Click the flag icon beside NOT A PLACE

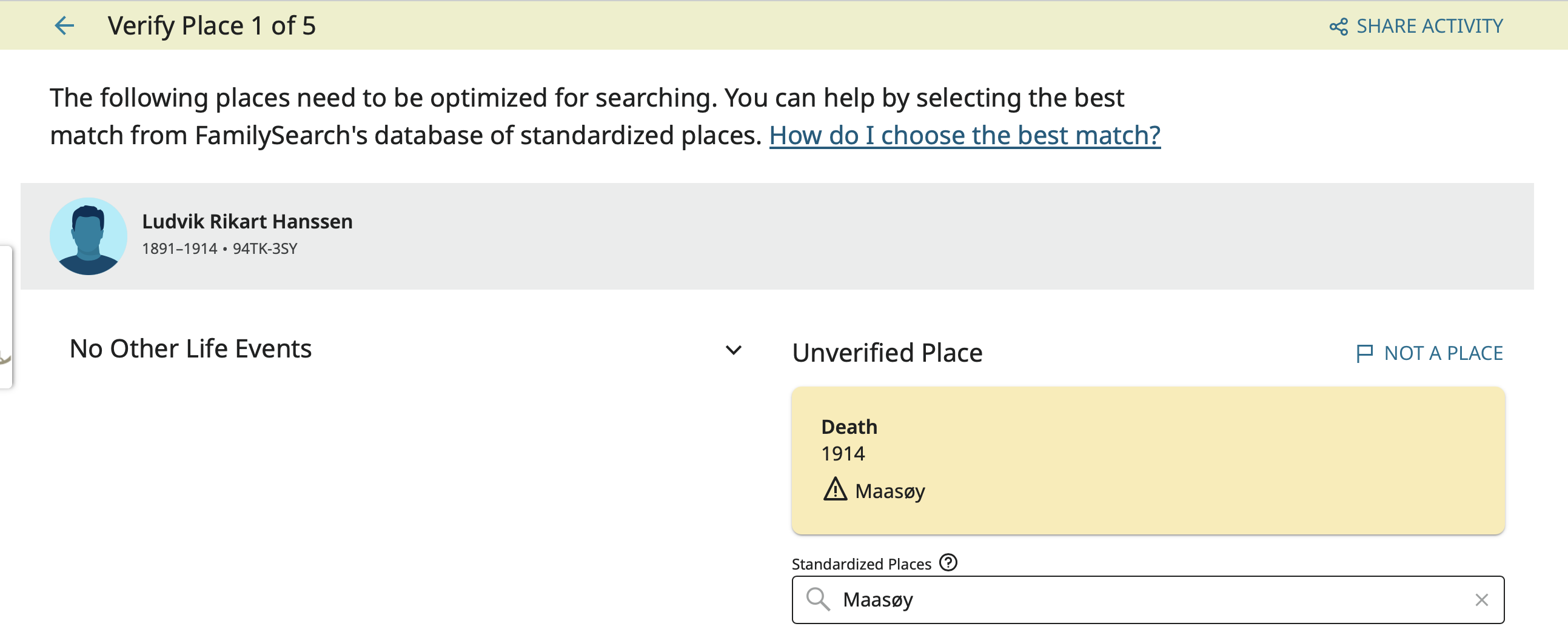click(1364, 353)
